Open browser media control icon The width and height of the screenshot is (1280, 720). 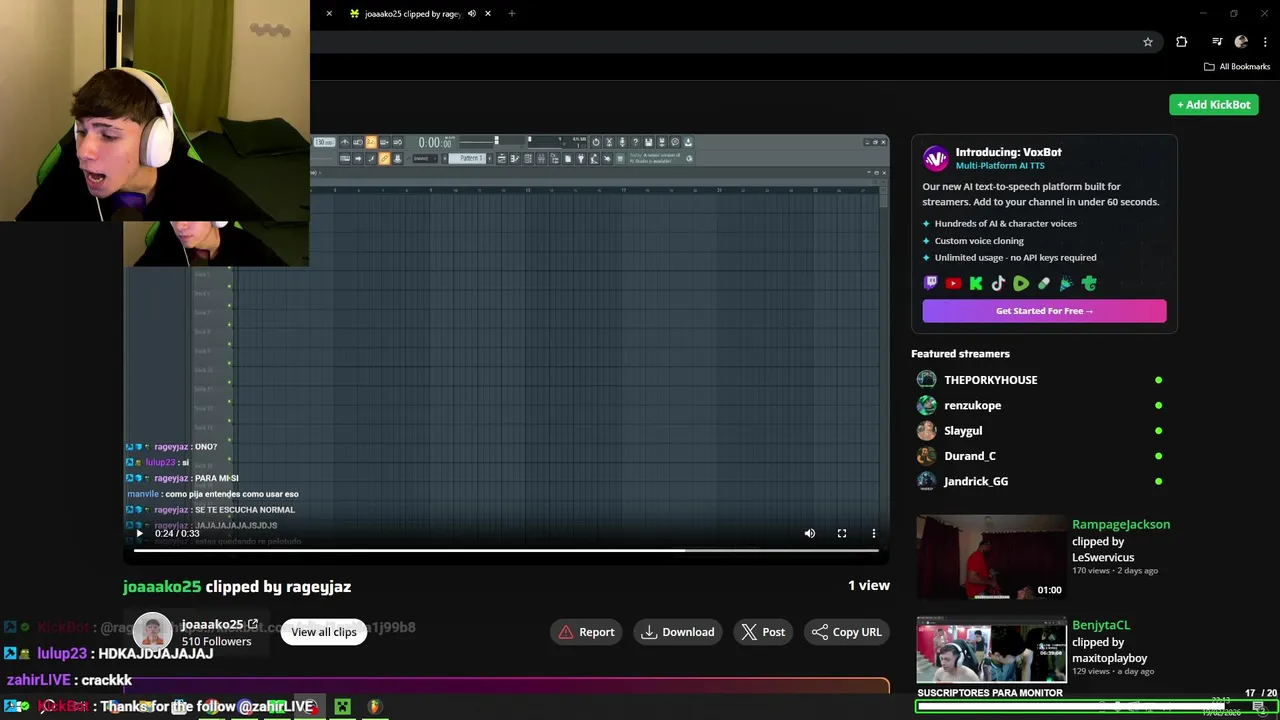(1217, 42)
